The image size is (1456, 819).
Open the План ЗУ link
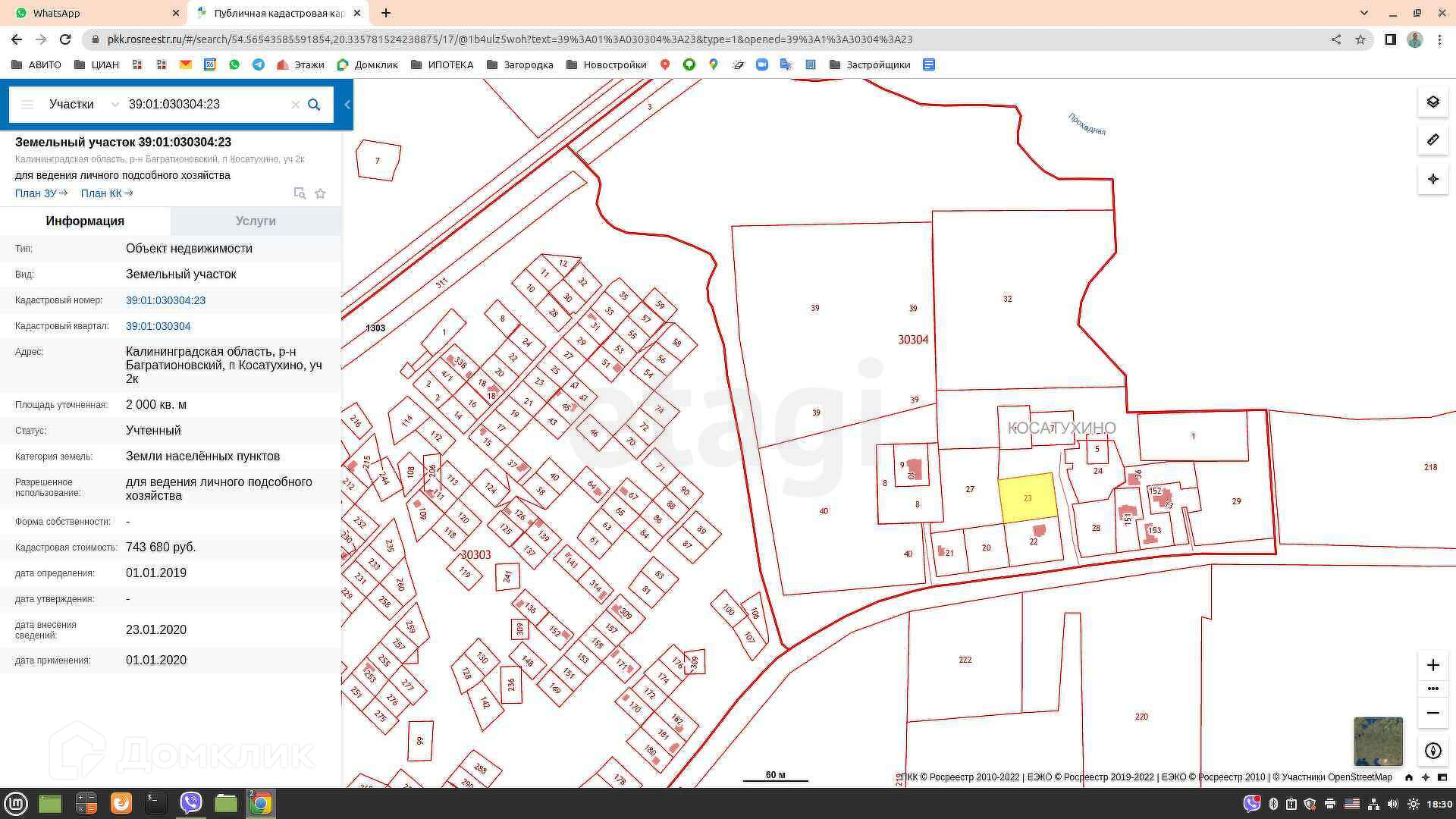[x=41, y=193]
